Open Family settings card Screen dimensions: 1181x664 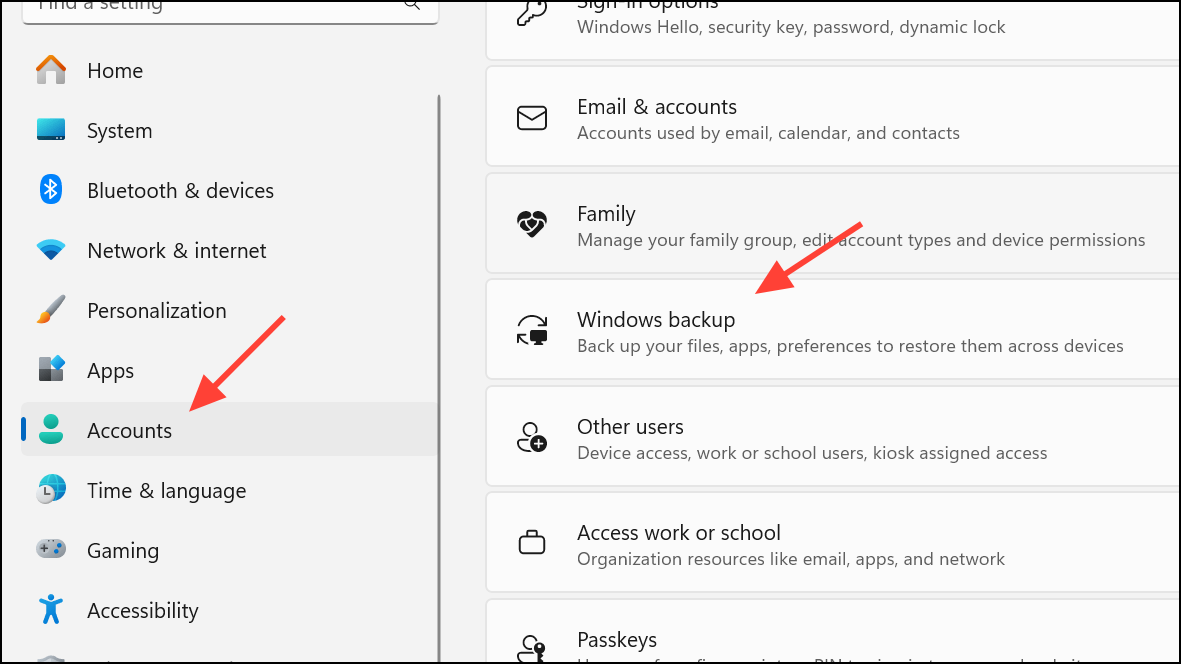(x=833, y=224)
